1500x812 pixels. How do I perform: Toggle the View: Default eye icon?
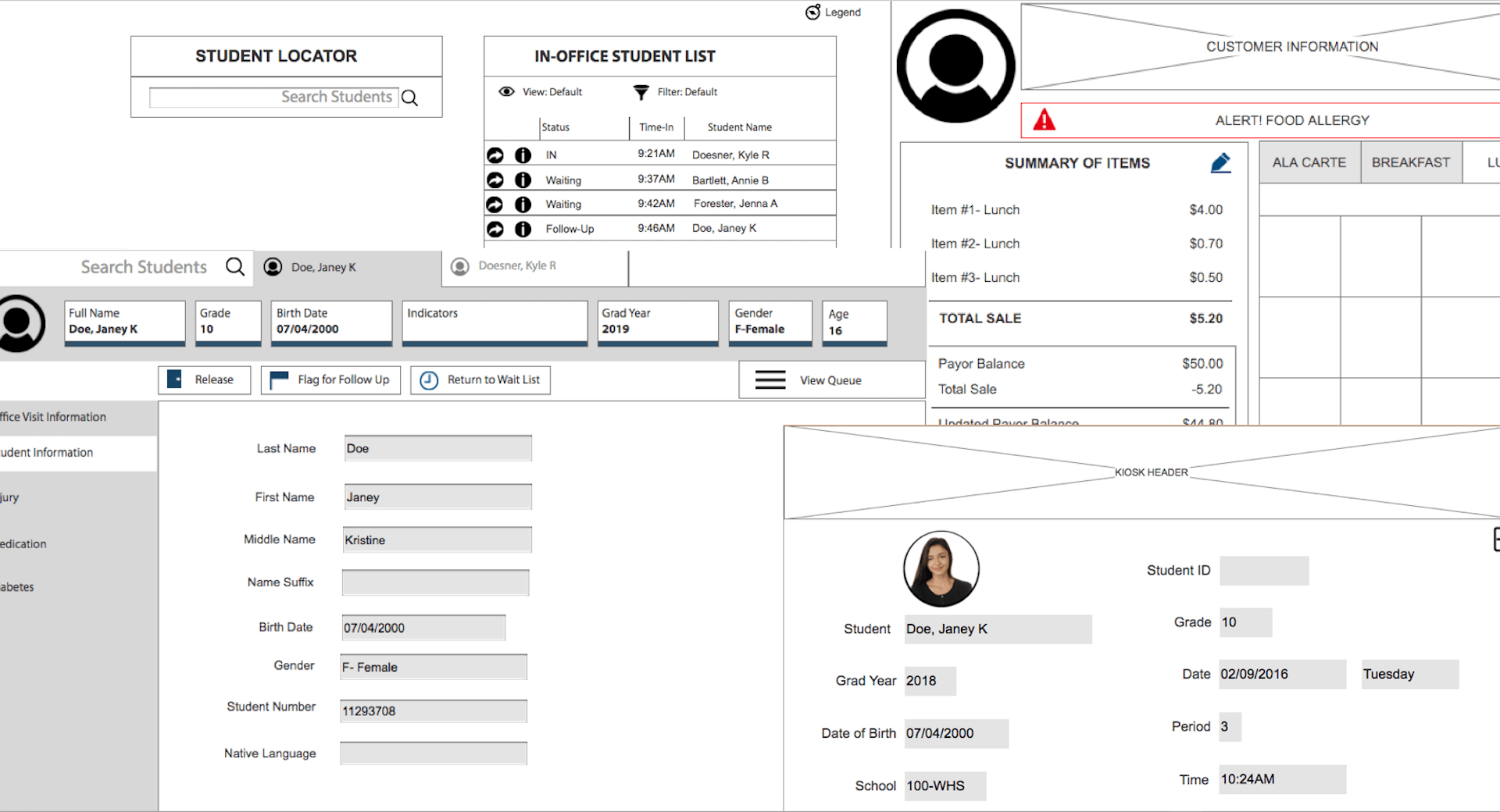pyautogui.click(x=506, y=92)
